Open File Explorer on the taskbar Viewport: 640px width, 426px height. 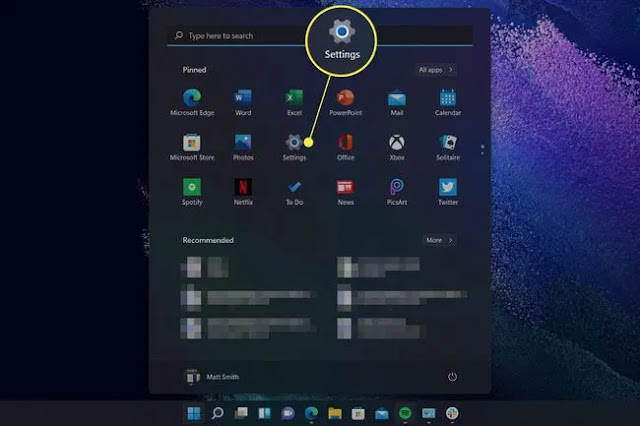335,413
